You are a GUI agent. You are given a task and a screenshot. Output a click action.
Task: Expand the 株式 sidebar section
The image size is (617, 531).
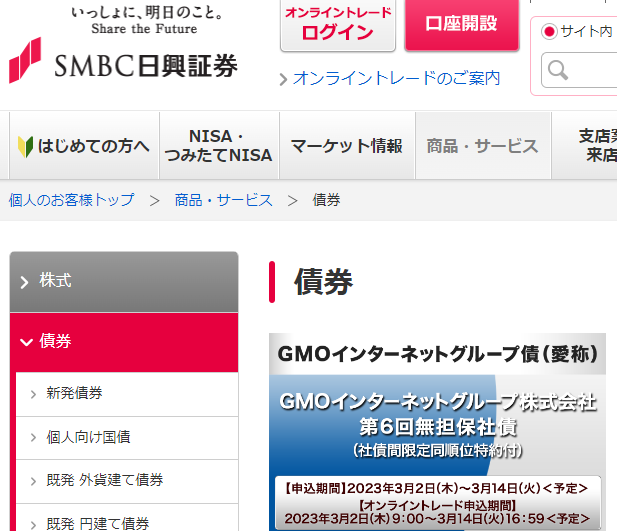tap(124, 282)
